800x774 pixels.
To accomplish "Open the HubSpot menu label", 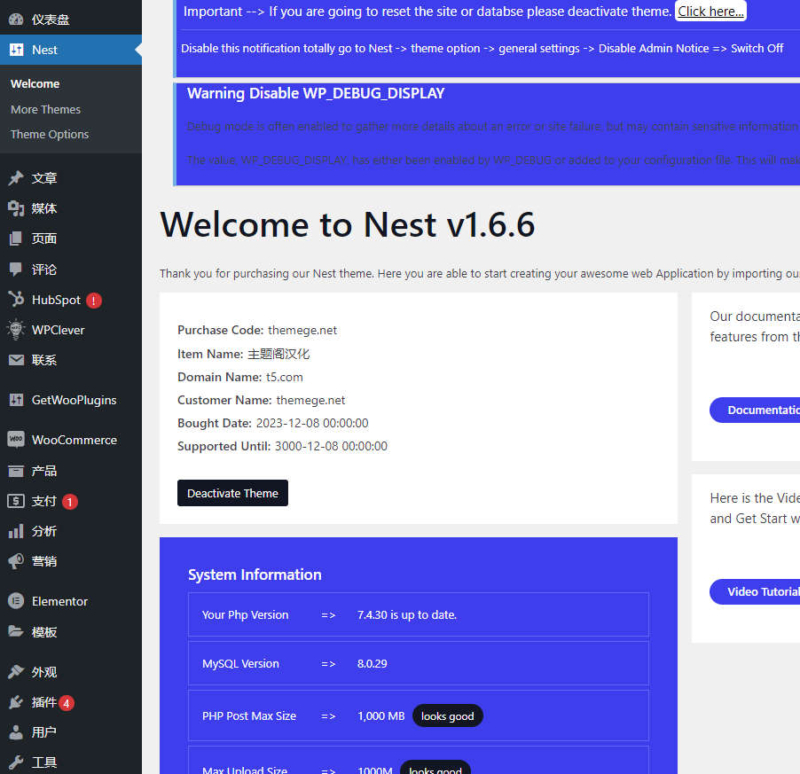I will click(56, 299).
